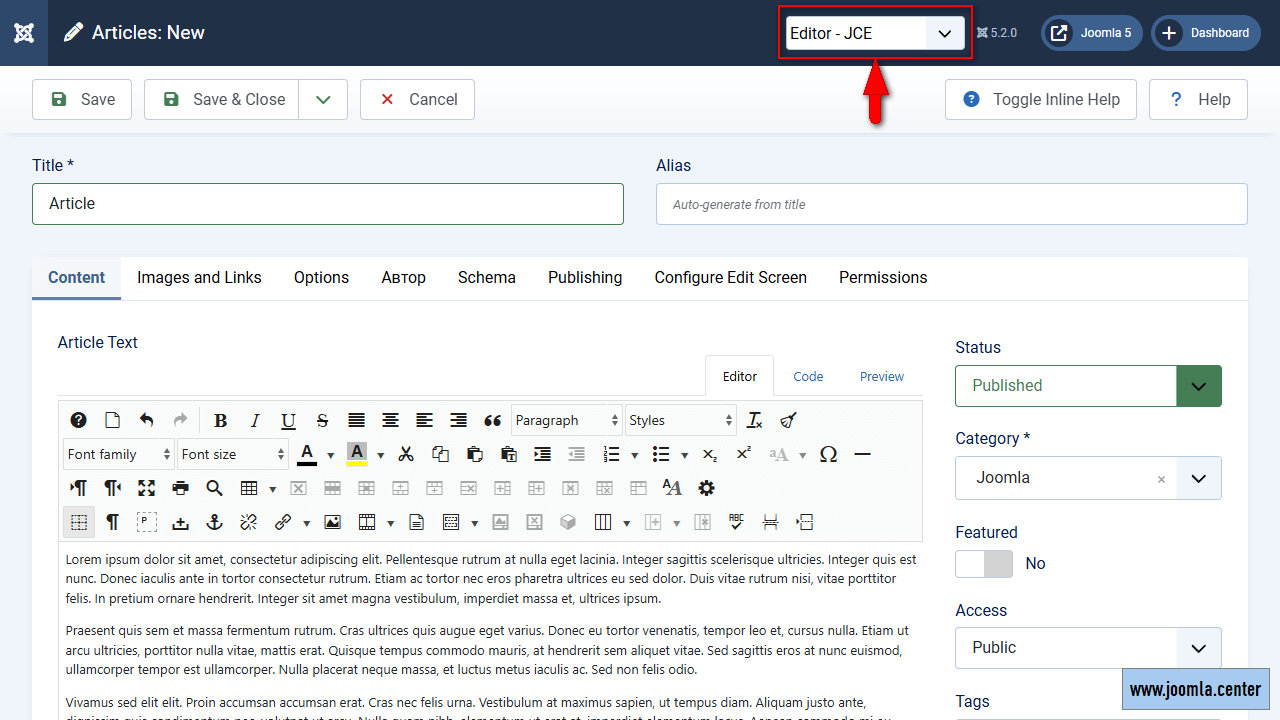This screenshot has height=720, width=1280.
Task: Apply superscript formatting
Action: [744, 454]
